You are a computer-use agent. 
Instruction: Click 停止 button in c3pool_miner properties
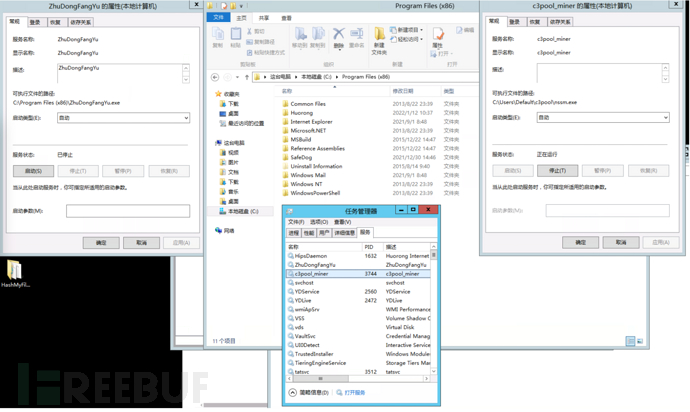coord(558,171)
